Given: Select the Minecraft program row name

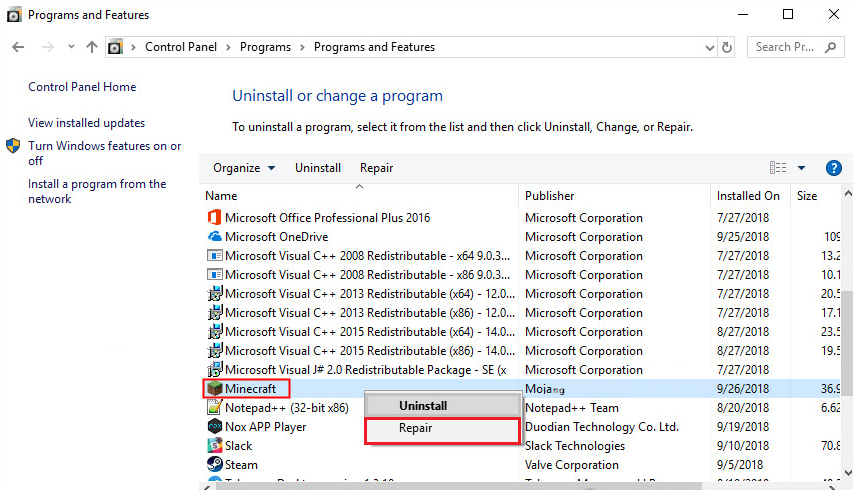Looking at the screenshot, I should coord(250,389).
